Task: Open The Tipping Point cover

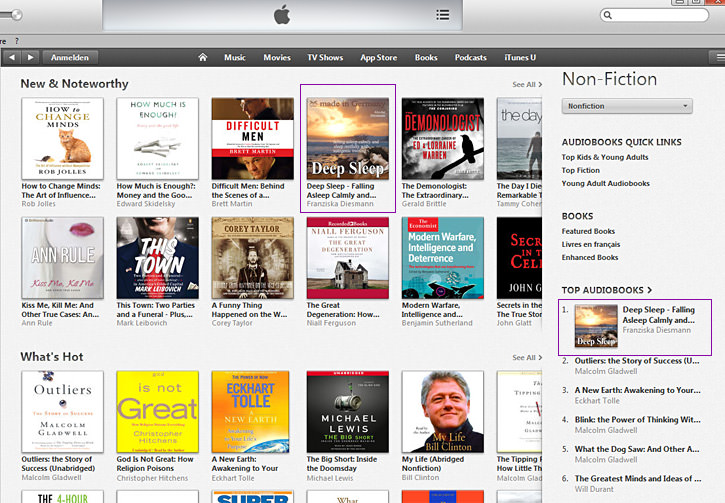Action: pos(519,411)
